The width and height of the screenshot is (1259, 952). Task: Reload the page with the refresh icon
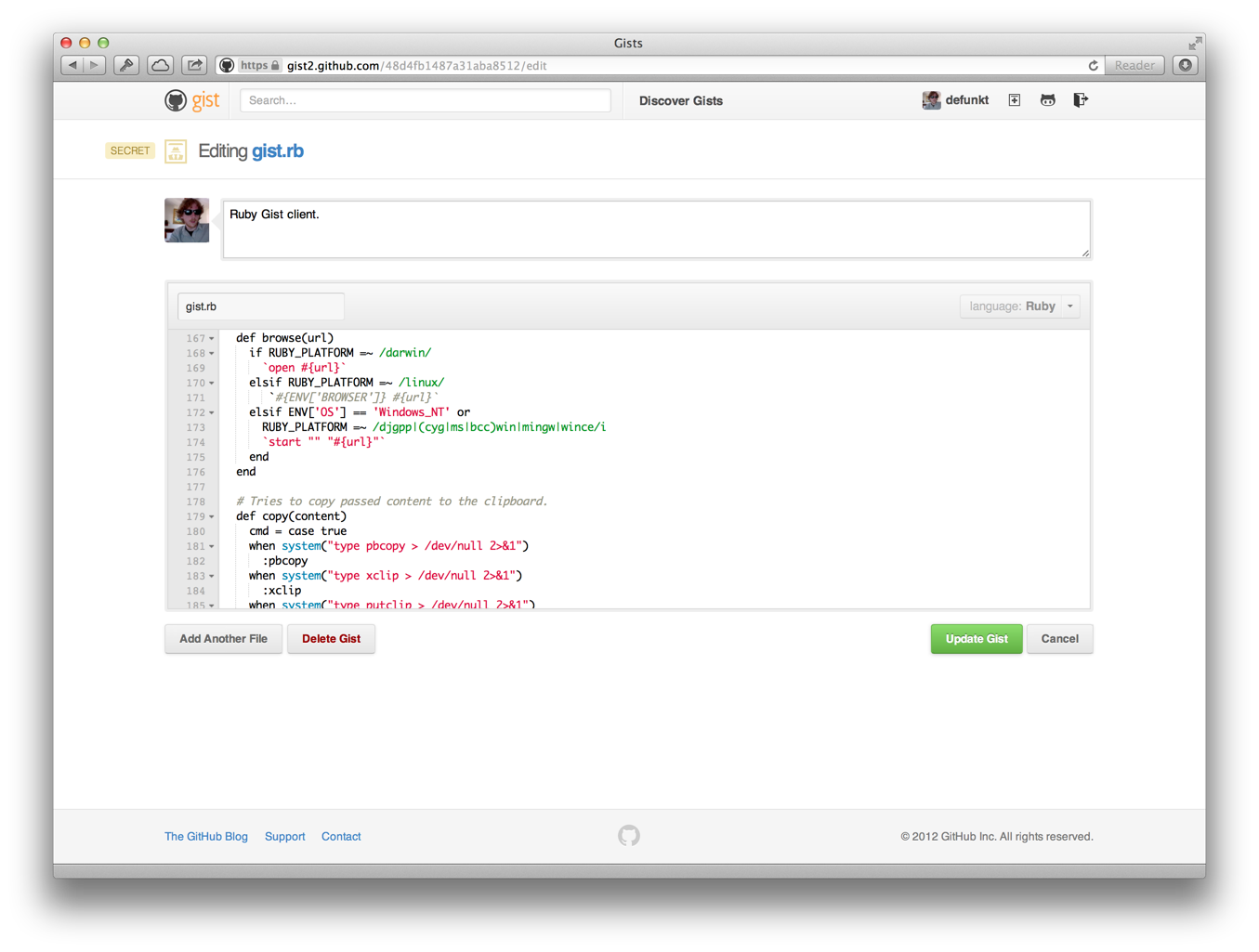[x=1094, y=66]
